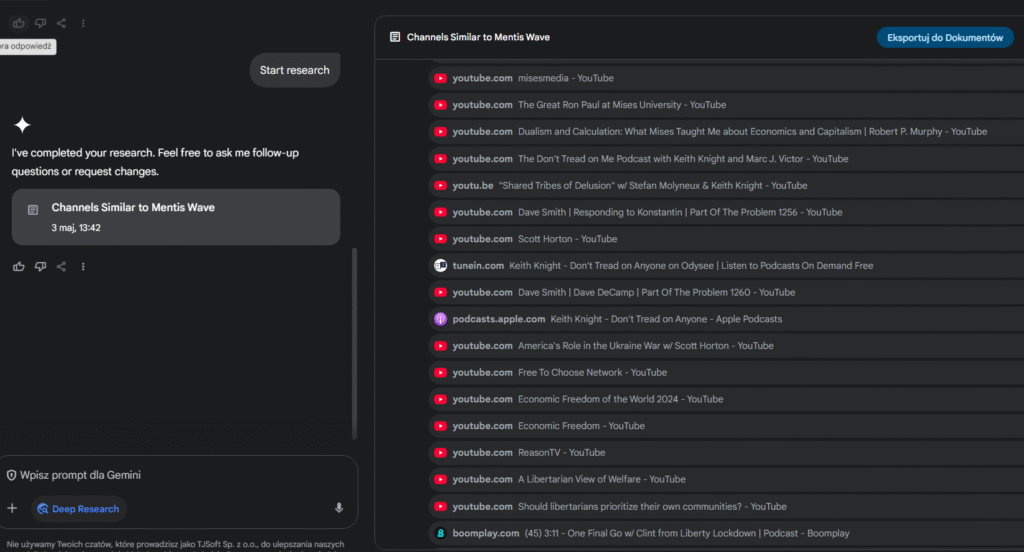The image size is (1024, 552).
Task: Toggle the Deep Research chip
Action: [79, 509]
